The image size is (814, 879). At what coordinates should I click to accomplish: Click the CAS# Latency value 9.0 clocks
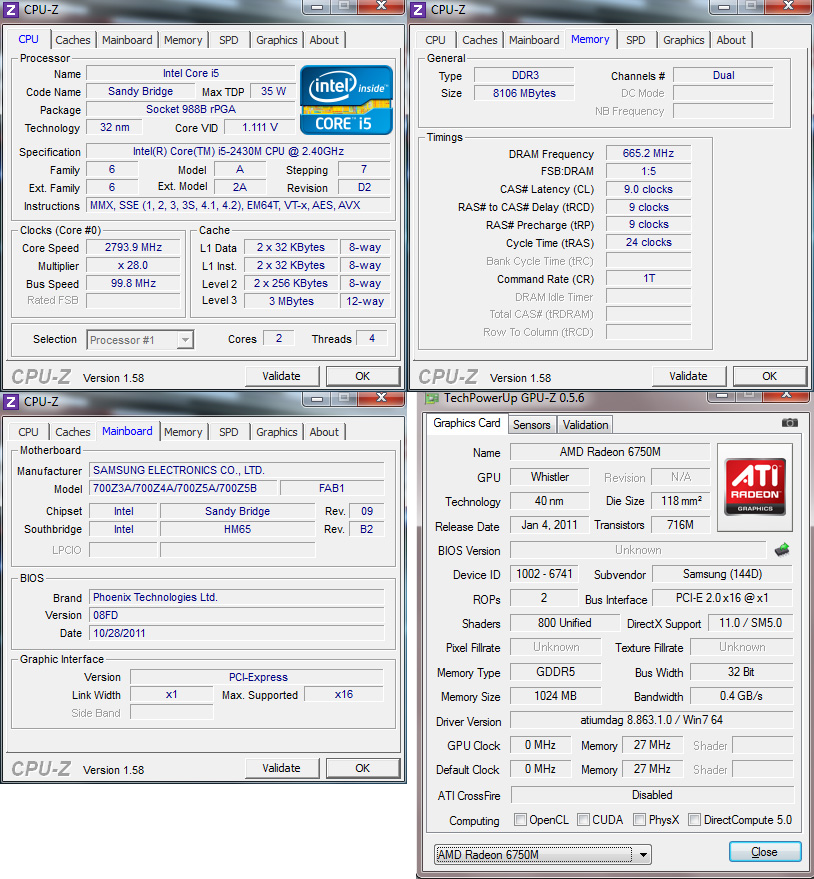[x=649, y=189]
